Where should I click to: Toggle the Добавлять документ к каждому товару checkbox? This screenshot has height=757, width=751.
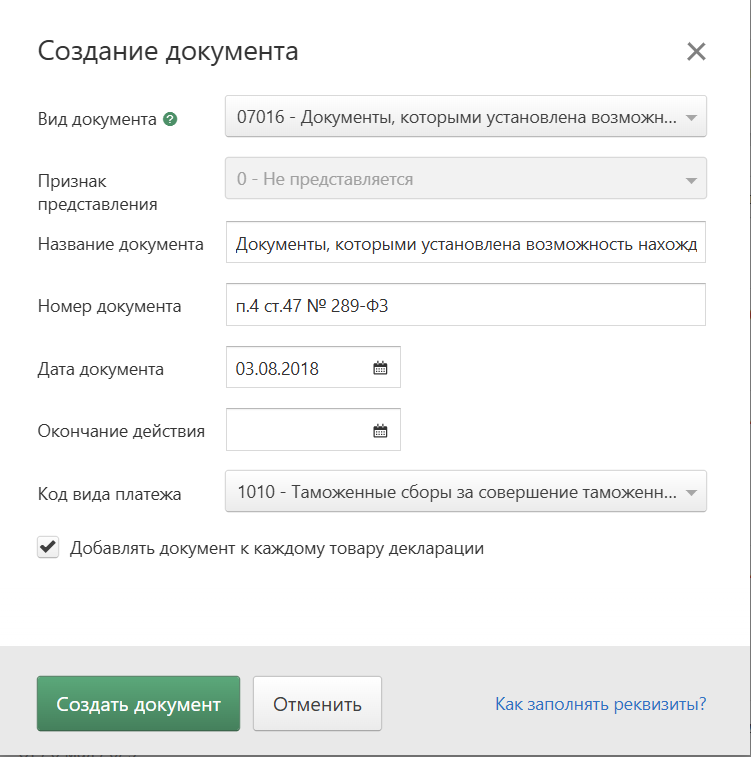coord(48,547)
